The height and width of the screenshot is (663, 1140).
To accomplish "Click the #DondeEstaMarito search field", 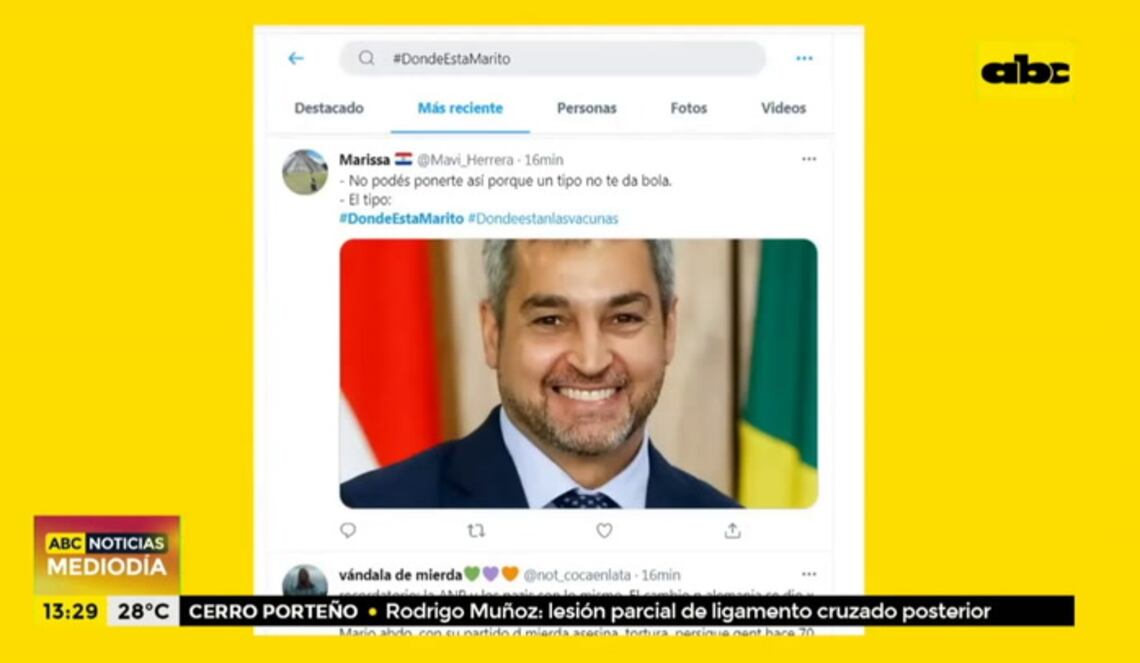I will [553, 58].
